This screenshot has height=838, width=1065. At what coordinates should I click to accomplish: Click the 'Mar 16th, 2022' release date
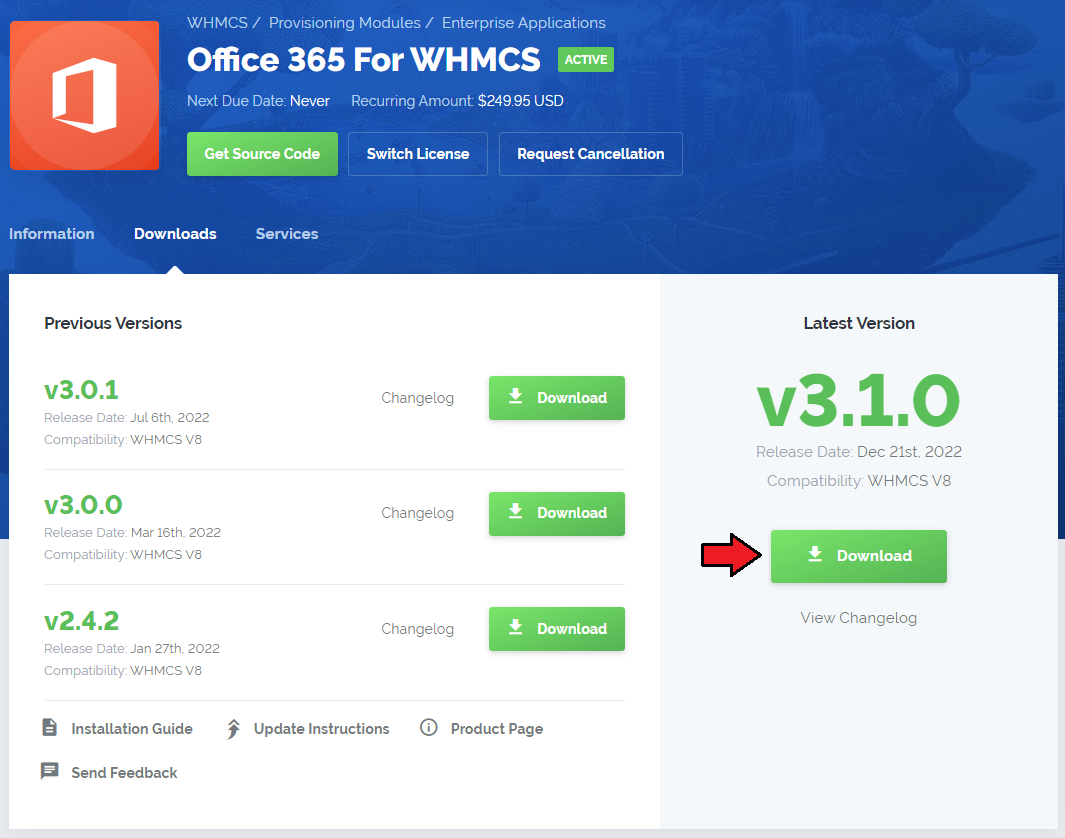(176, 532)
